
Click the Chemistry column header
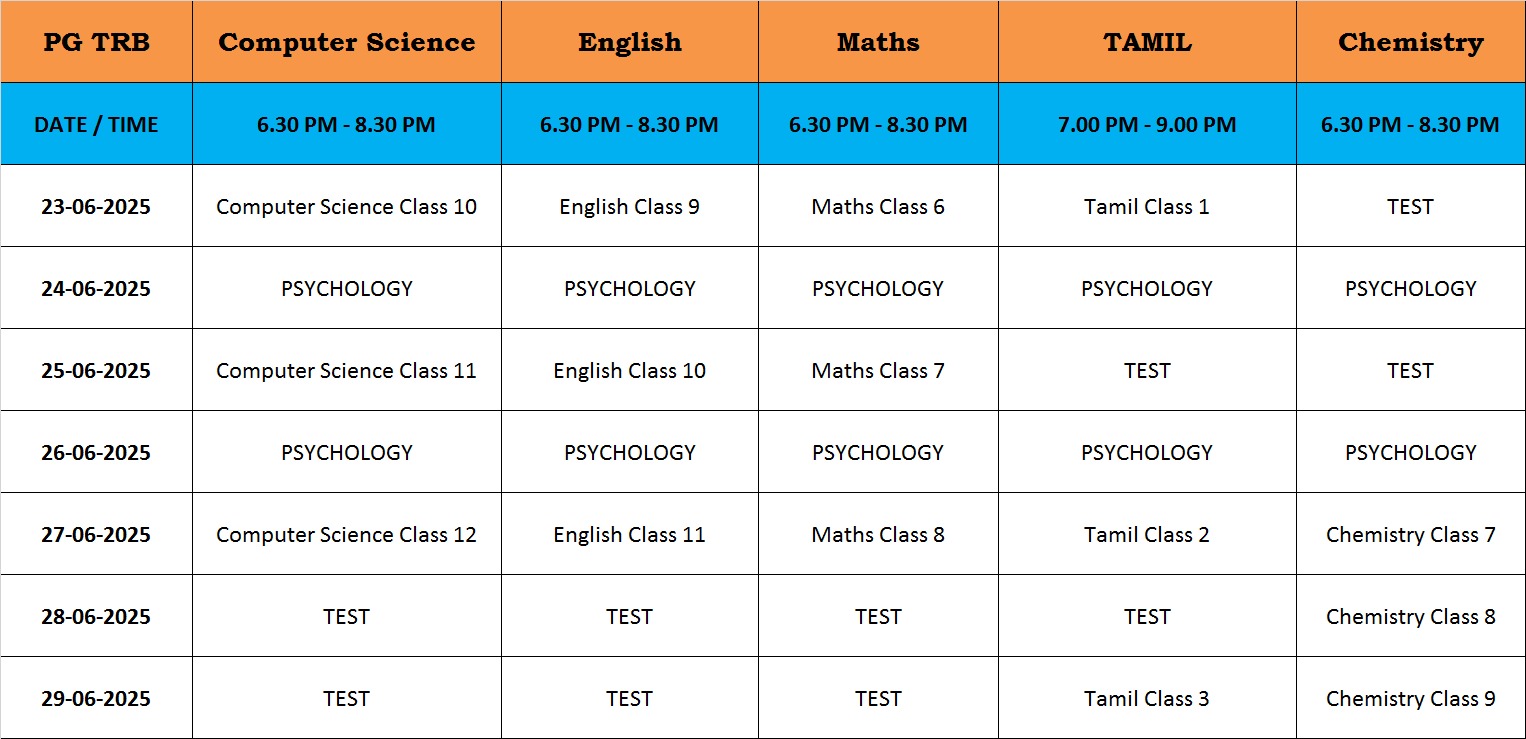(x=1410, y=42)
